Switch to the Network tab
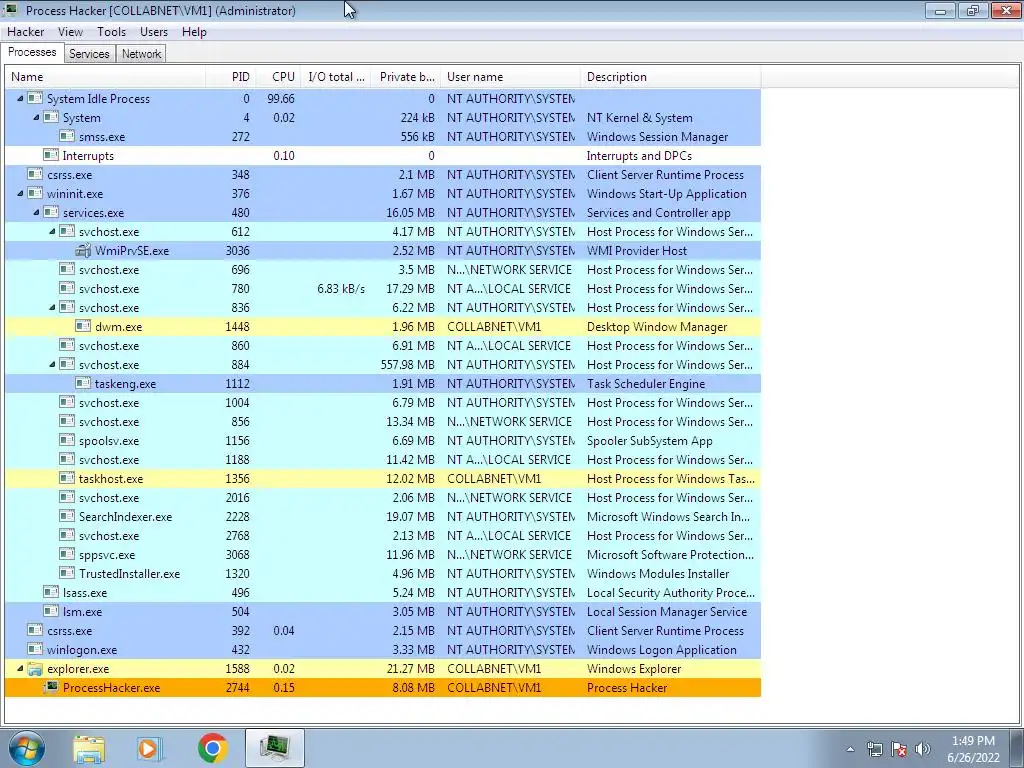The image size is (1024, 768). pos(141,54)
